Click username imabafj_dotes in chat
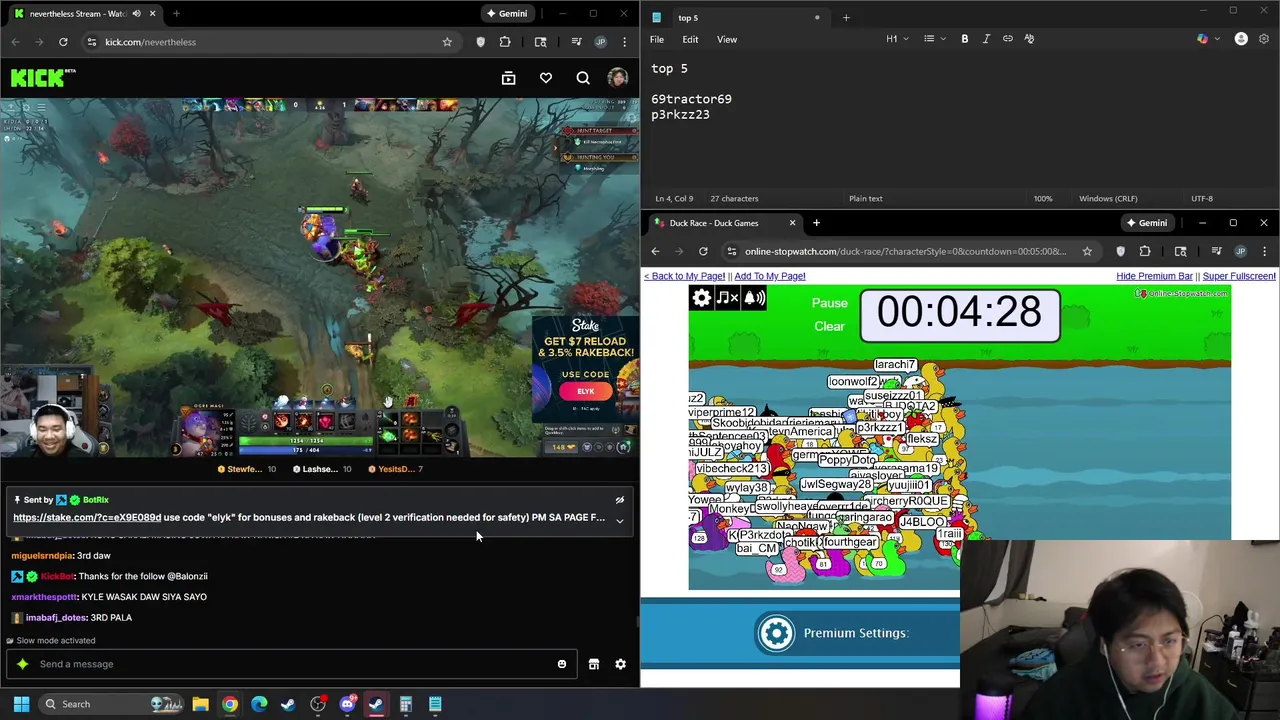1280x720 pixels. pyautogui.click(x=56, y=618)
